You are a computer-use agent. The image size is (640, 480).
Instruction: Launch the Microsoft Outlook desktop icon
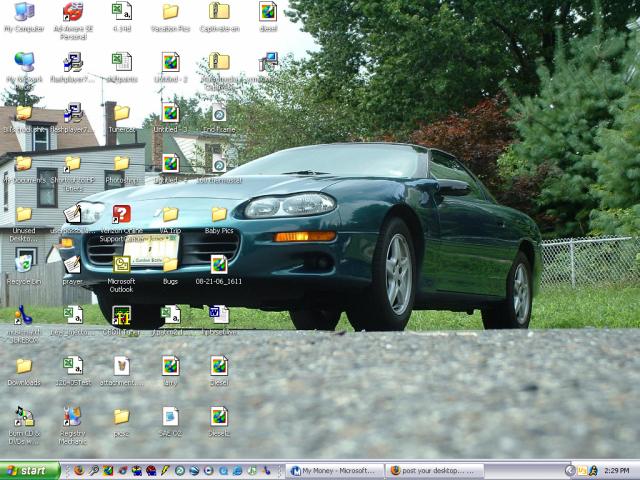[121, 265]
